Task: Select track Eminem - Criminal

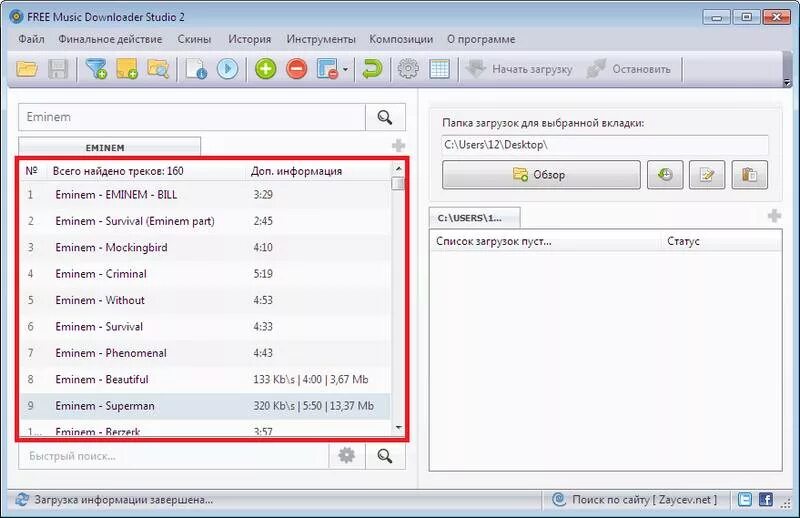Action: pyautogui.click(x=205, y=274)
